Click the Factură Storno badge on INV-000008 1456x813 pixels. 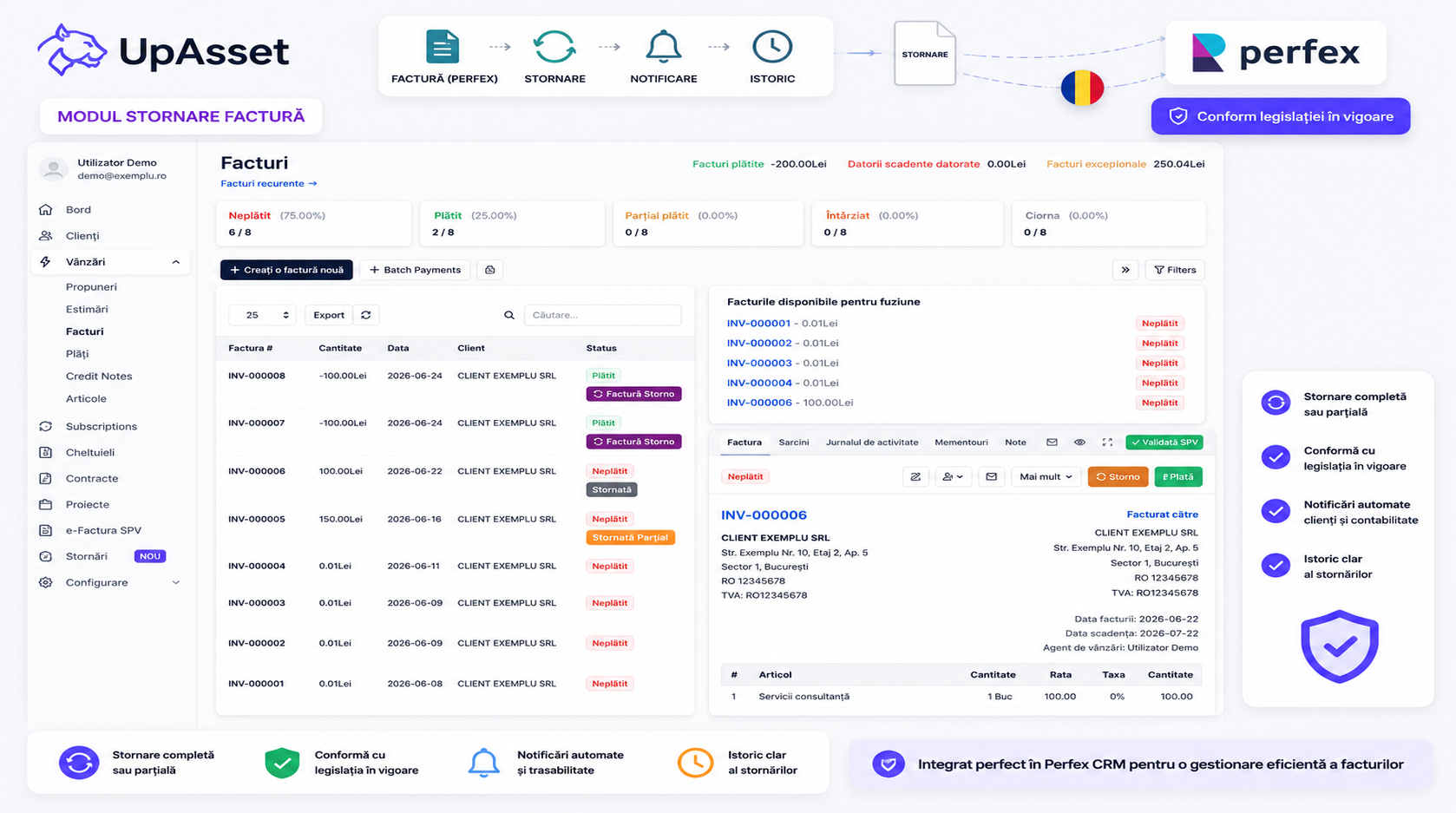633,394
